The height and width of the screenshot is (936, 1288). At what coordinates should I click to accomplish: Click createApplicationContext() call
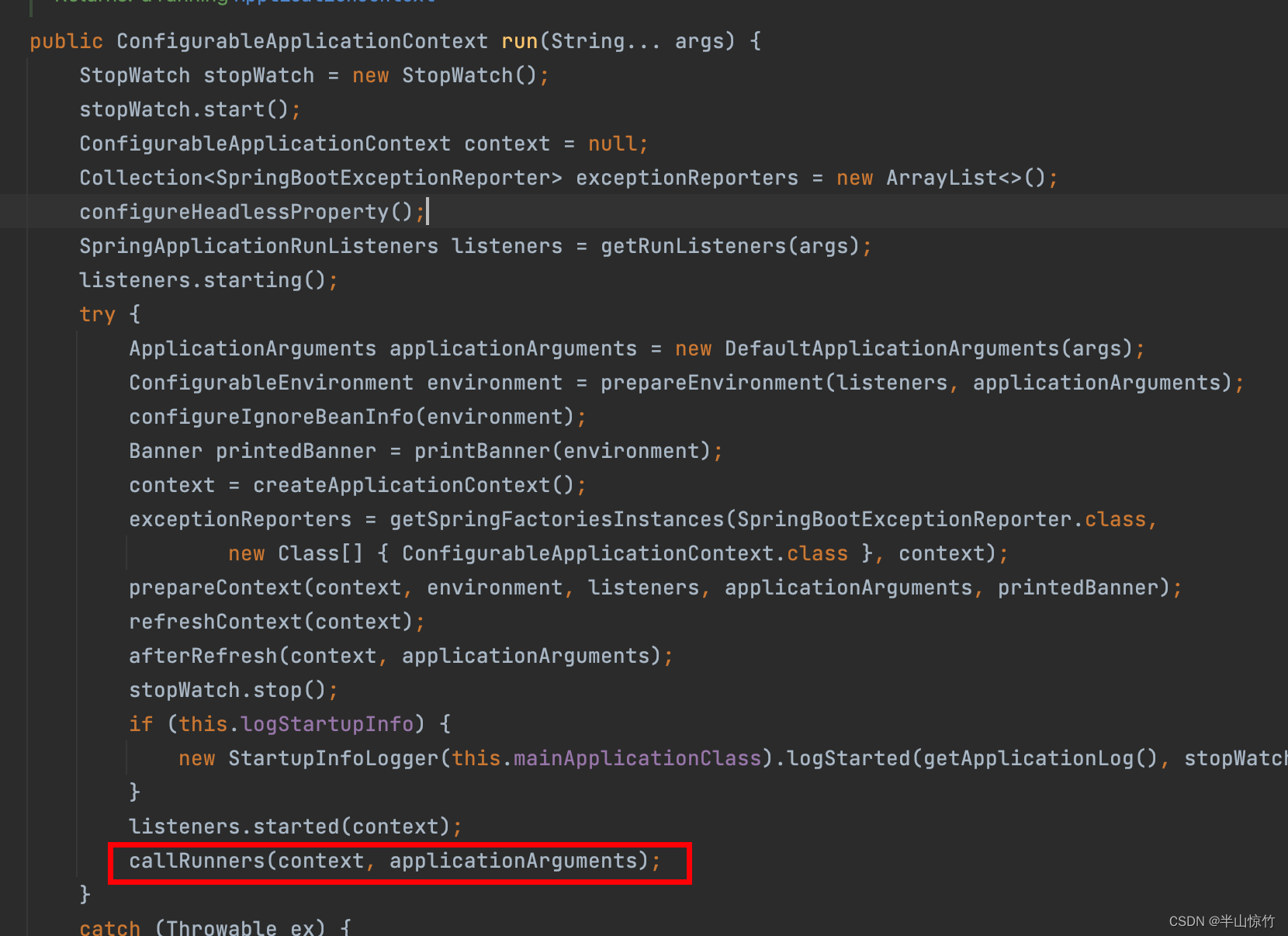pyautogui.click(x=414, y=485)
